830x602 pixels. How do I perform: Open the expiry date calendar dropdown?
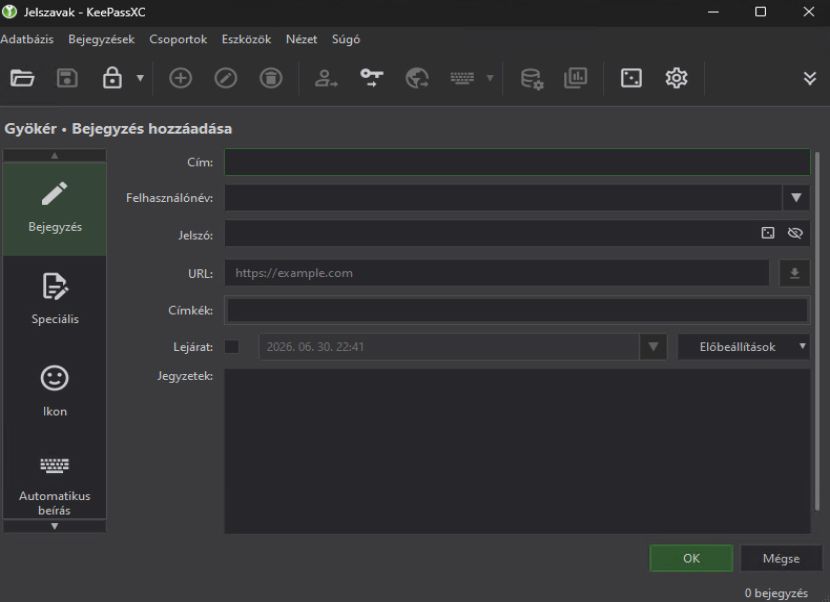[x=653, y=347]
